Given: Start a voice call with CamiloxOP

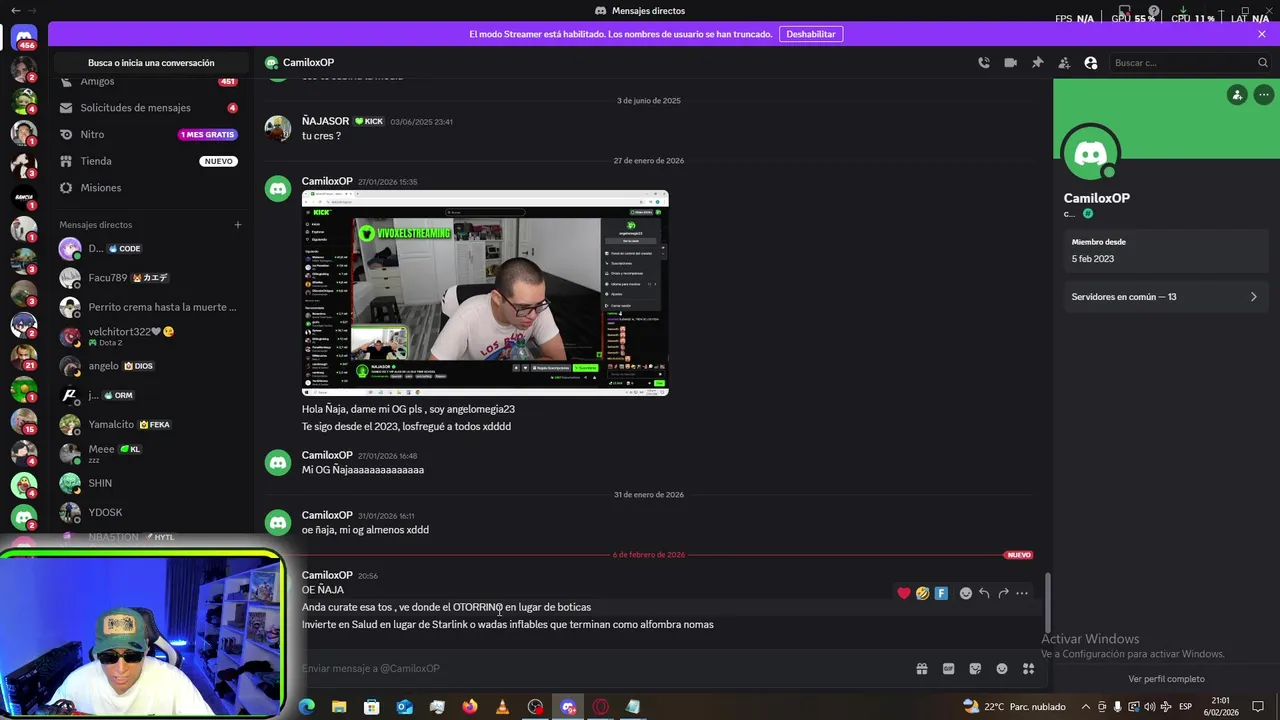Looking at the screenshot, I should coord(984,63).
